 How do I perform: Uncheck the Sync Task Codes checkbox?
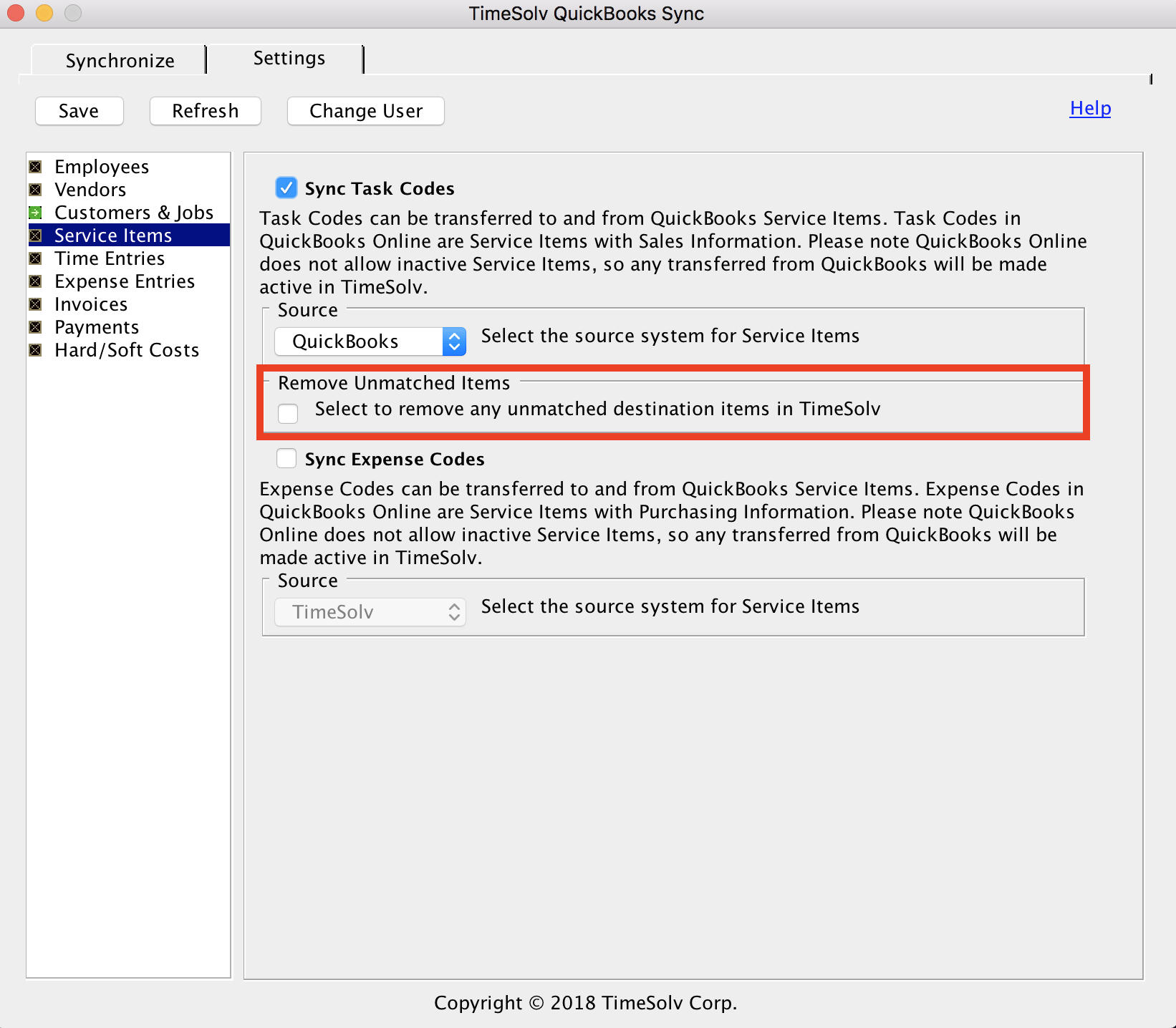pyautogui.click(x=286, y=188)
